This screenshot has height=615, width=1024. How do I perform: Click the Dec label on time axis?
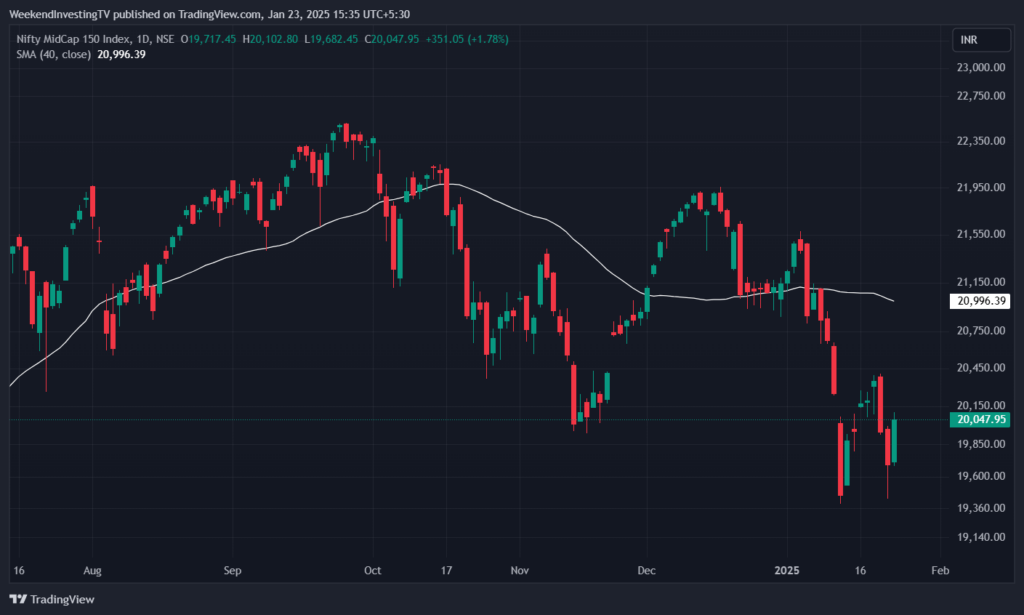pos(646,571)
